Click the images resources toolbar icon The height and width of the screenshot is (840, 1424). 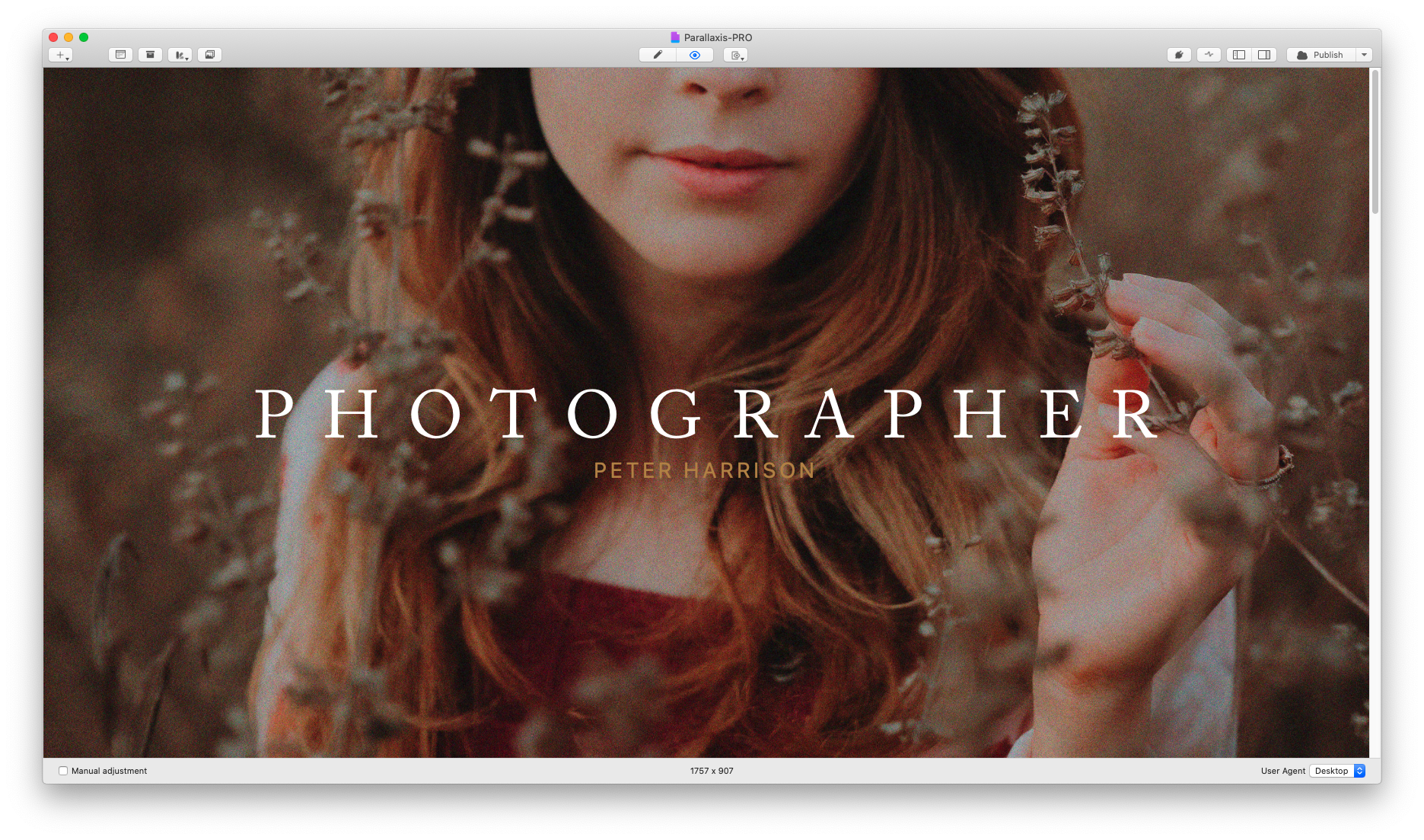209,55
